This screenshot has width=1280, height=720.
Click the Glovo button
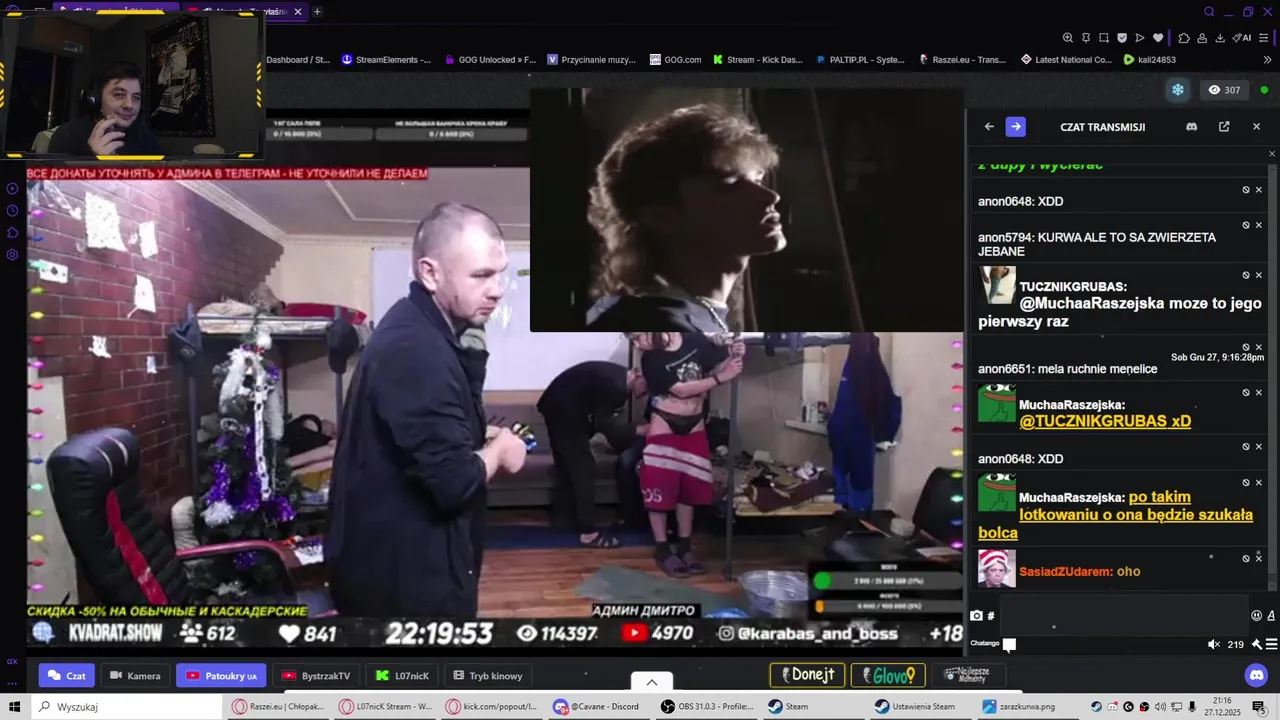888,675
